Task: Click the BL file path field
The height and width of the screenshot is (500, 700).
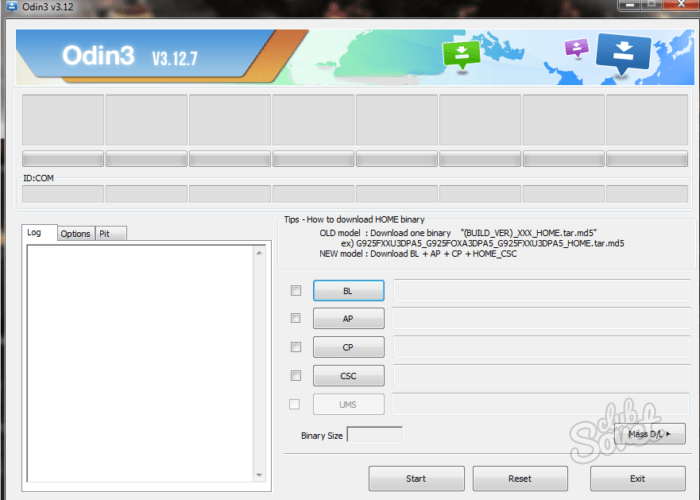Action: 542,291
